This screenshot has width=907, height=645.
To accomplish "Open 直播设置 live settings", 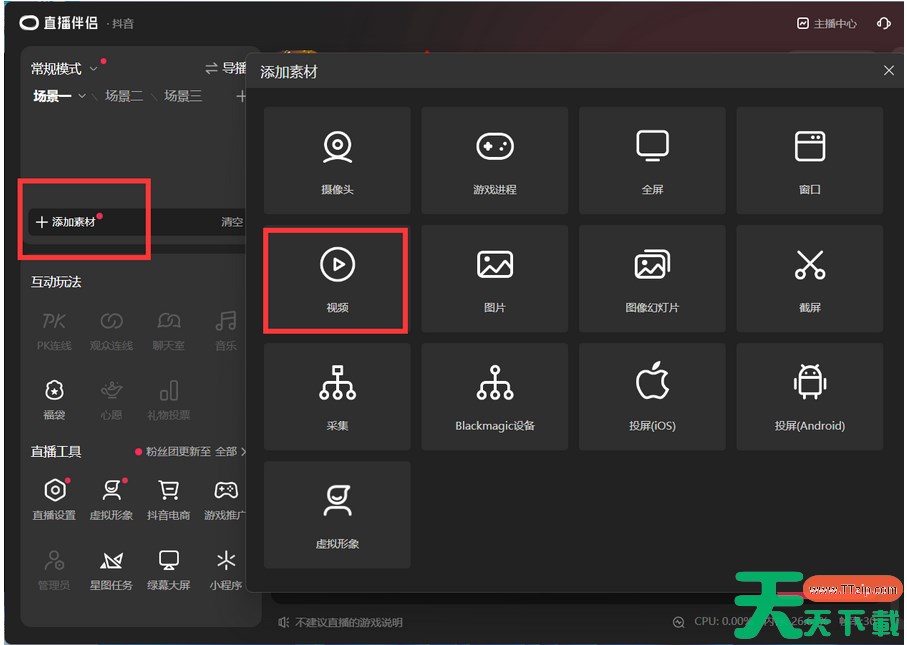I will click(54, 500).
